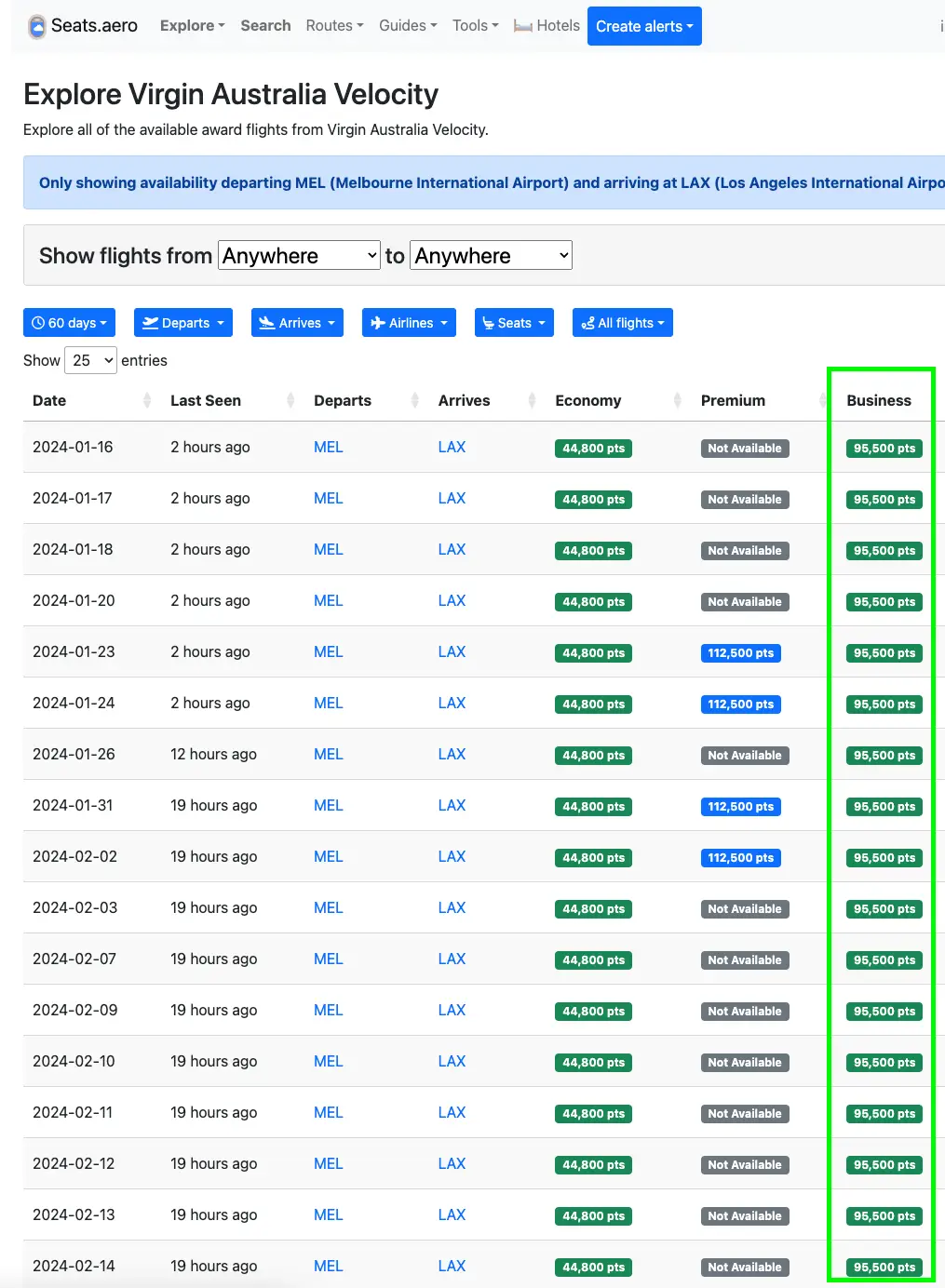
Task: Click date cell 2024-01-26
Action: click(x=74, y=754)
